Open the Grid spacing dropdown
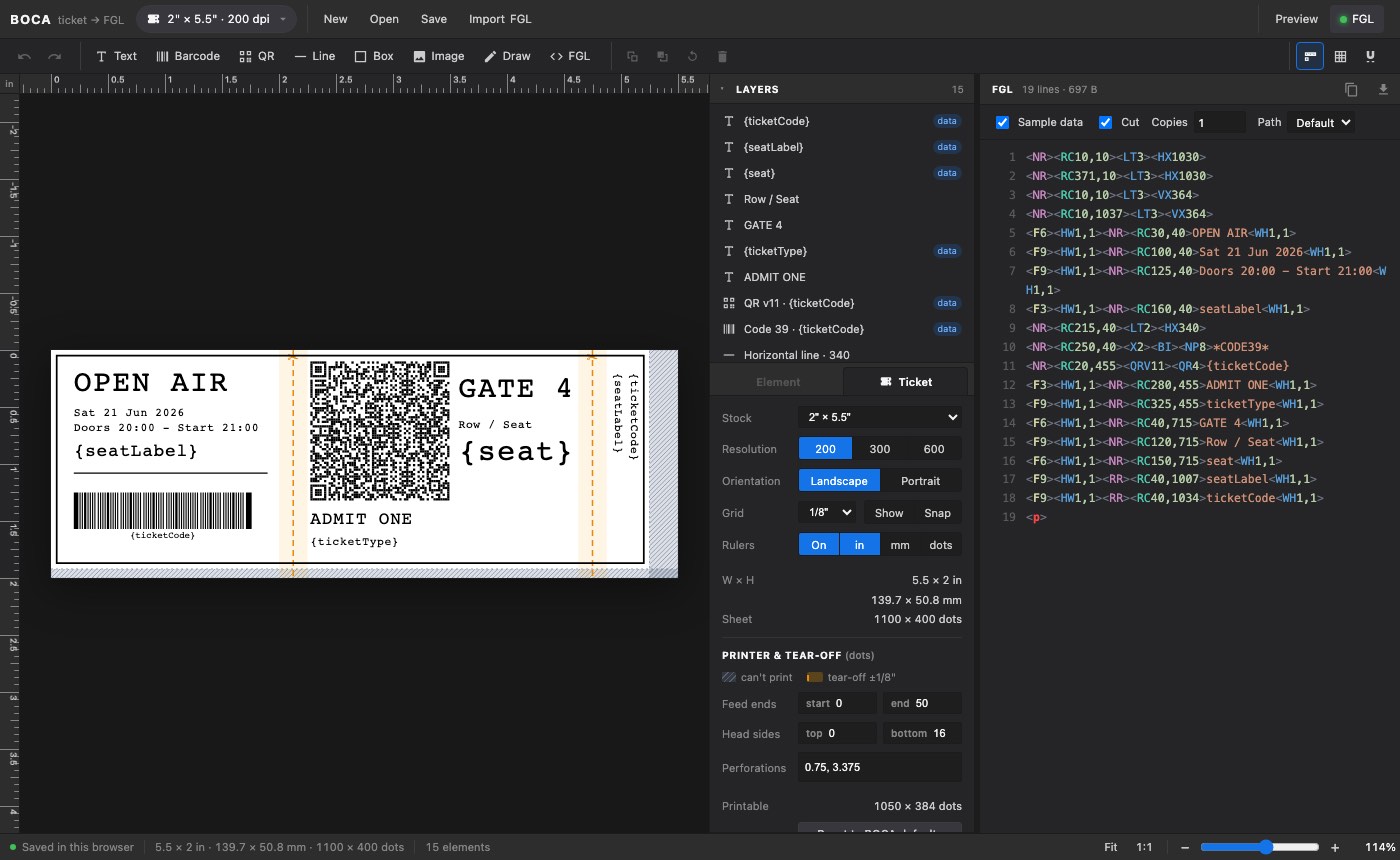Screen dimensions: 1400x860 (x=827, y=513)
